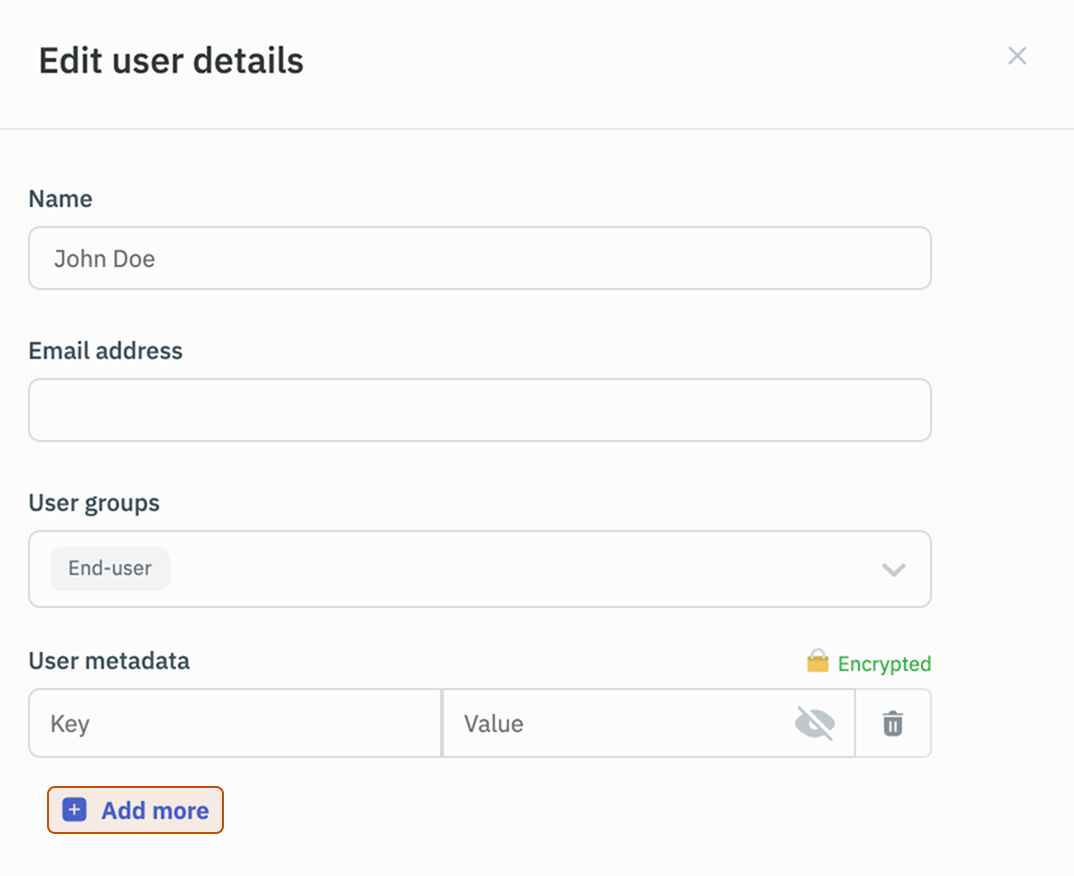Click the User groups label
Screen dimensions: 1074x876
click(94, 503)
